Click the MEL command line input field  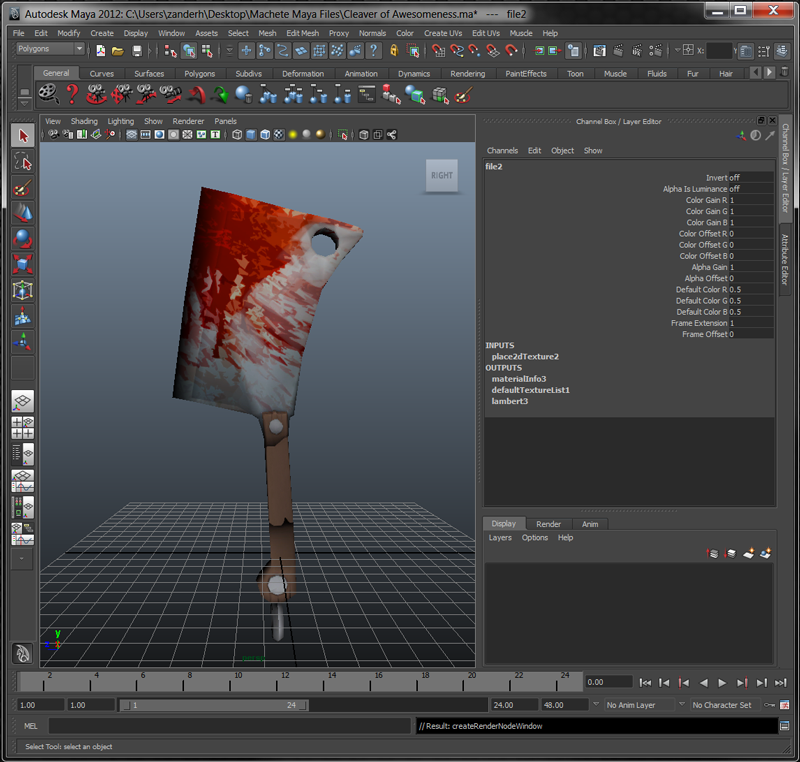pos(229,726)
